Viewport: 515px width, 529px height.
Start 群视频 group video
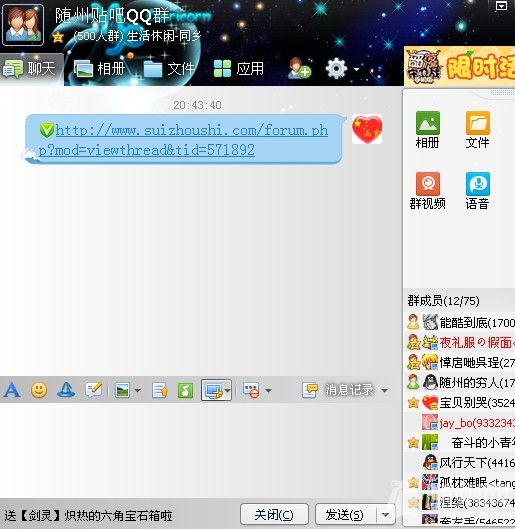point(428,191)
